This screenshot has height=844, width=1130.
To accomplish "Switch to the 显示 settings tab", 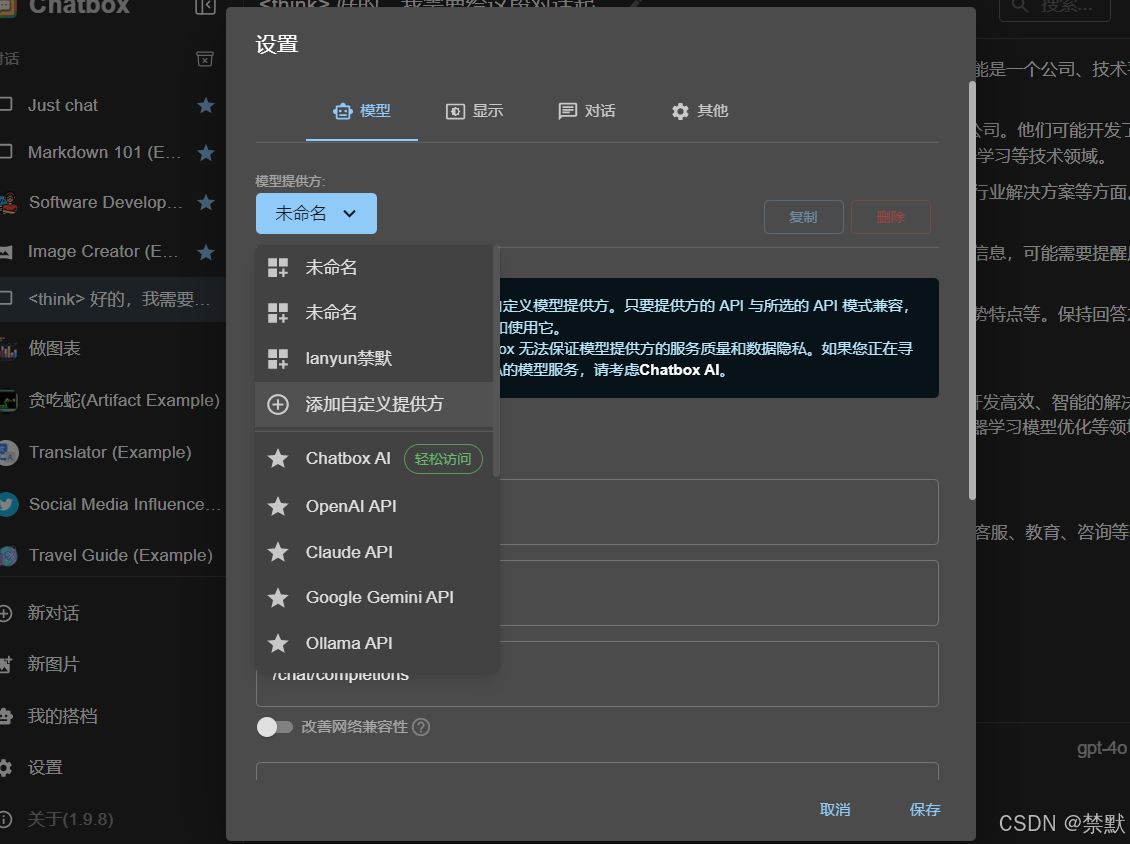I will 474,111.
